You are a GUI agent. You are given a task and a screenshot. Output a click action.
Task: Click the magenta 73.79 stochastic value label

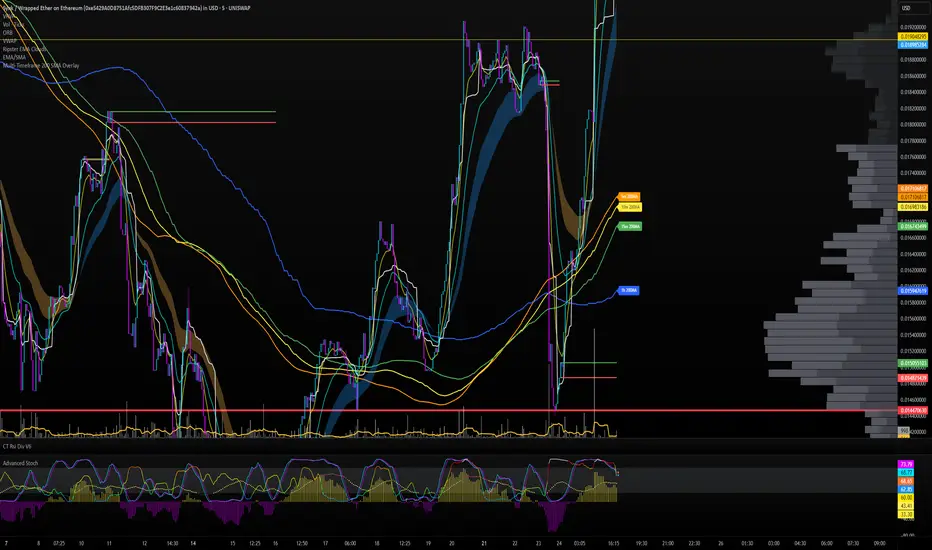pos(904,464)
